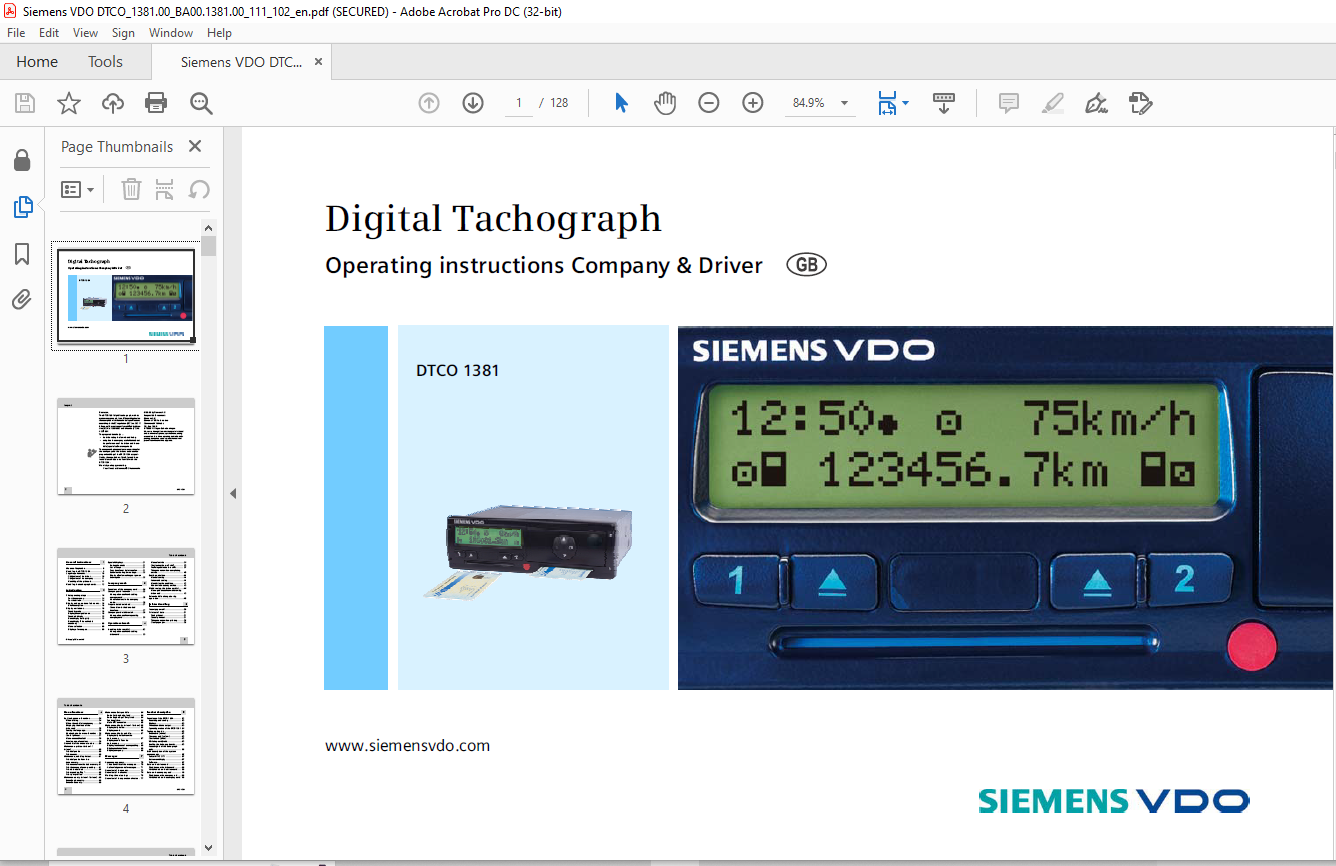
Task: Zoom in with the plus icon
Action: coord(753,103)
